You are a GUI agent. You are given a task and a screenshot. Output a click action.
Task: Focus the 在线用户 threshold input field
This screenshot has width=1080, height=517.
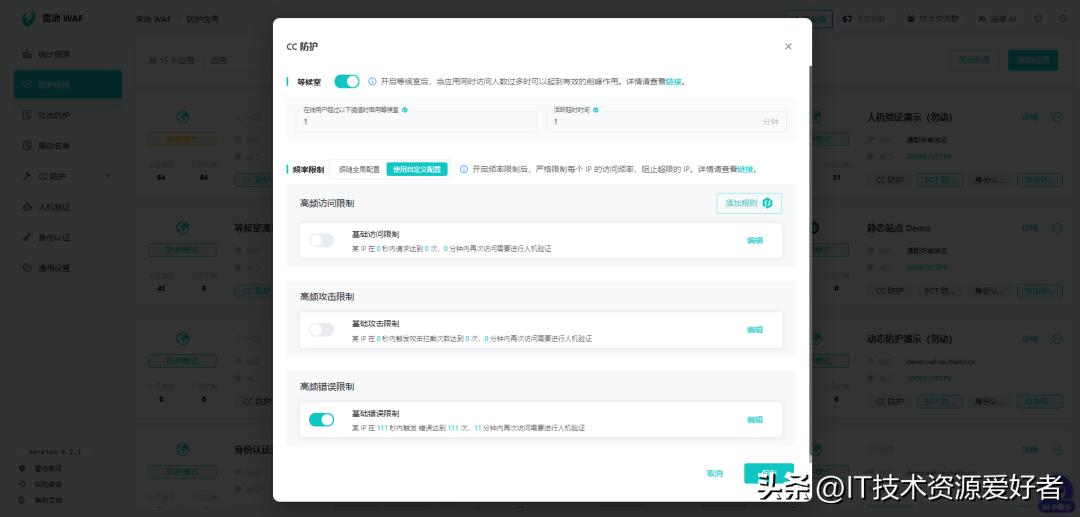tap(416, 122)
